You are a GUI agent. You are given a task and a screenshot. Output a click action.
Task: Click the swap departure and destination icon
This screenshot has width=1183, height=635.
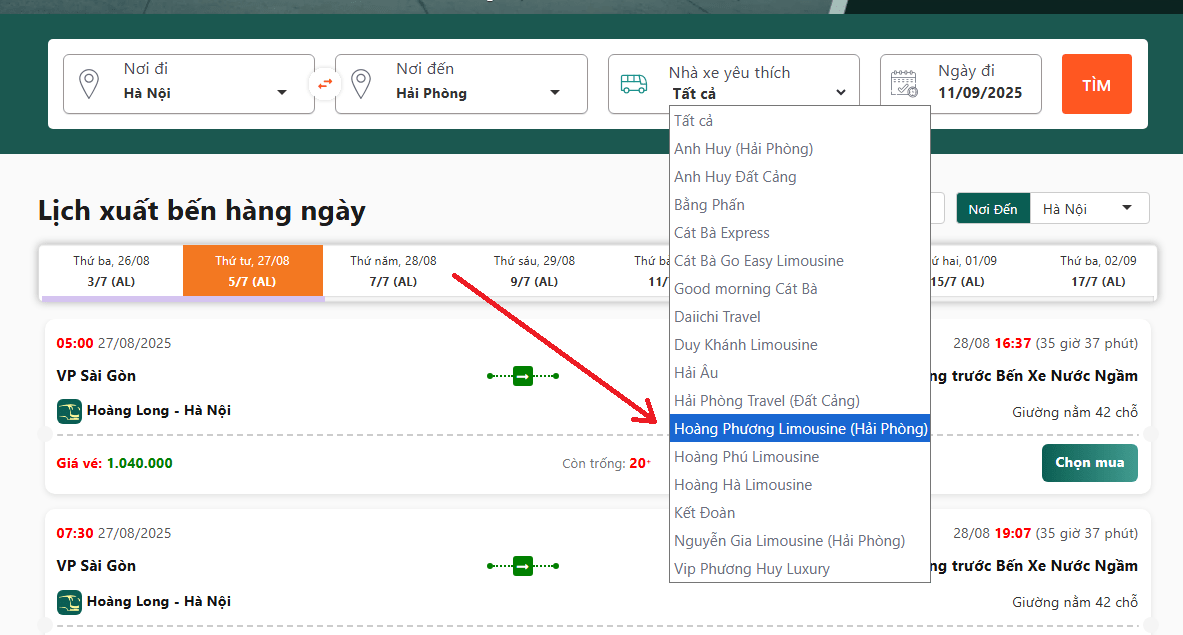pyautogui.click(x=324, y=84)
